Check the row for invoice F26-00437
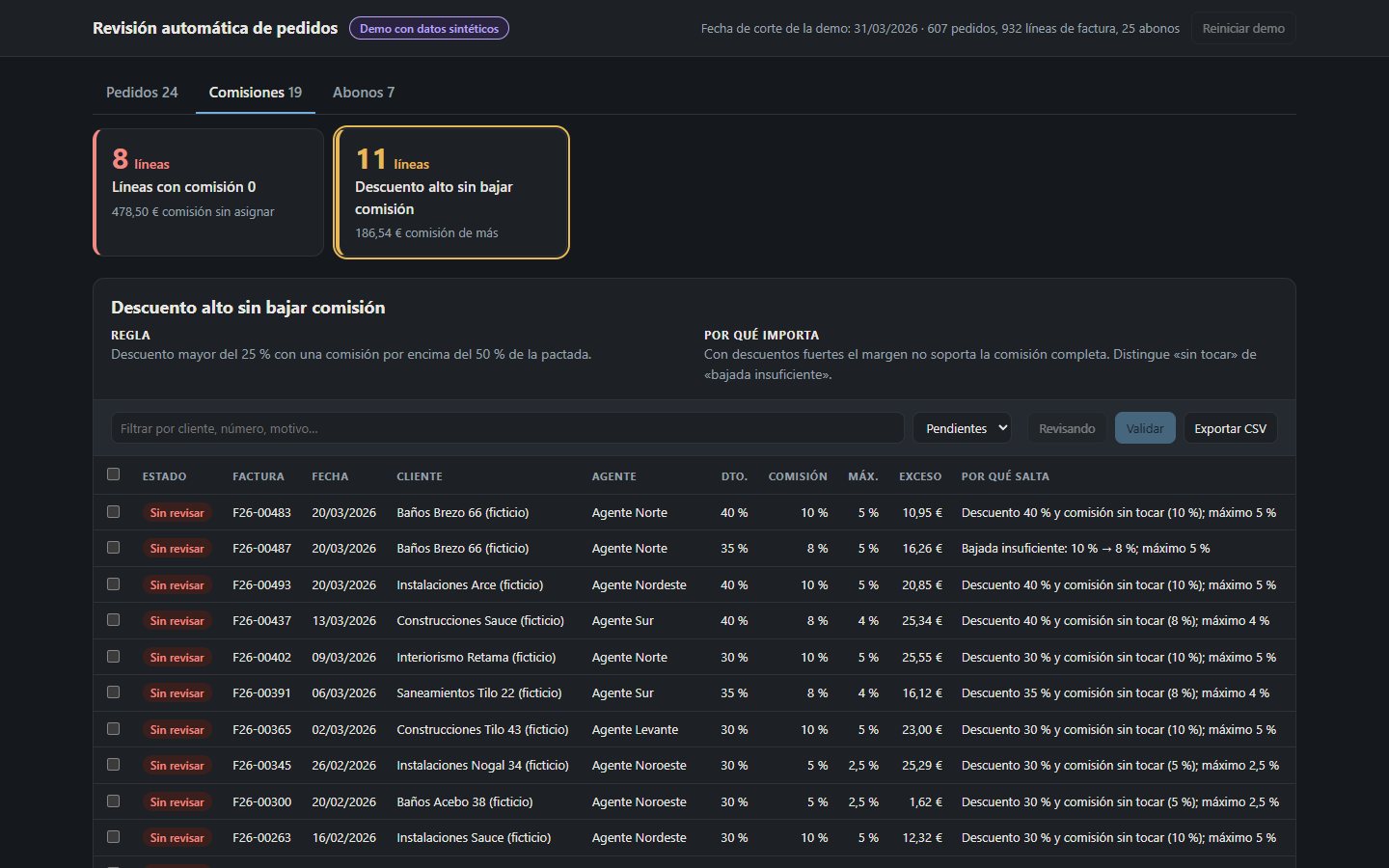The height and width of the screenshot is (868, 1389). point(114,620)
